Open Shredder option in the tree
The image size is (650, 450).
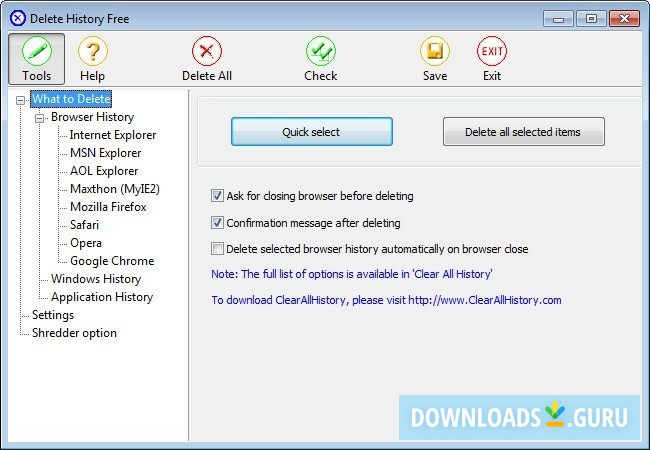click(x=74, y=333)
